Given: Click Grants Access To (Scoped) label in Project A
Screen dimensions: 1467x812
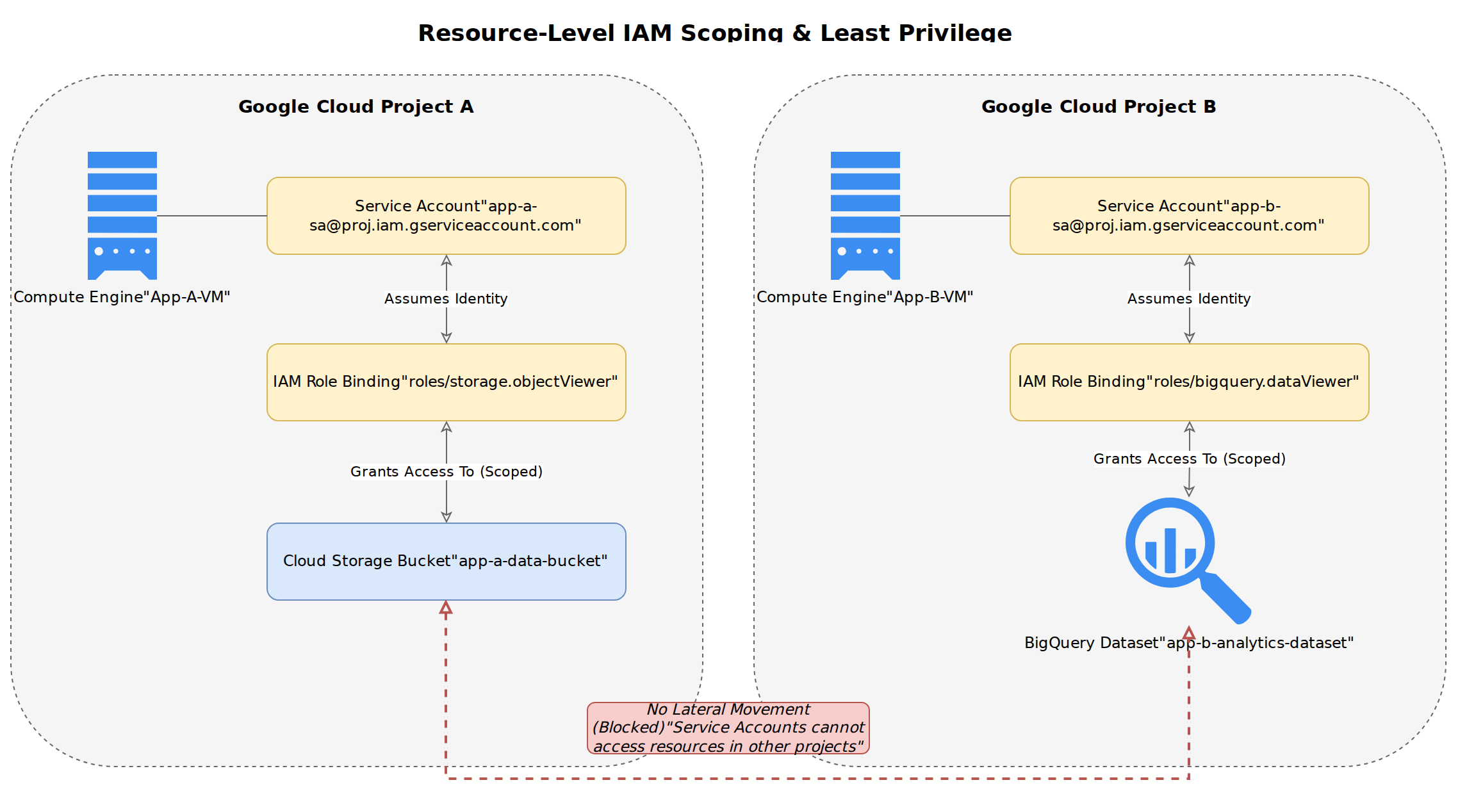Looking at the screenshot, I should pos(447,472).
